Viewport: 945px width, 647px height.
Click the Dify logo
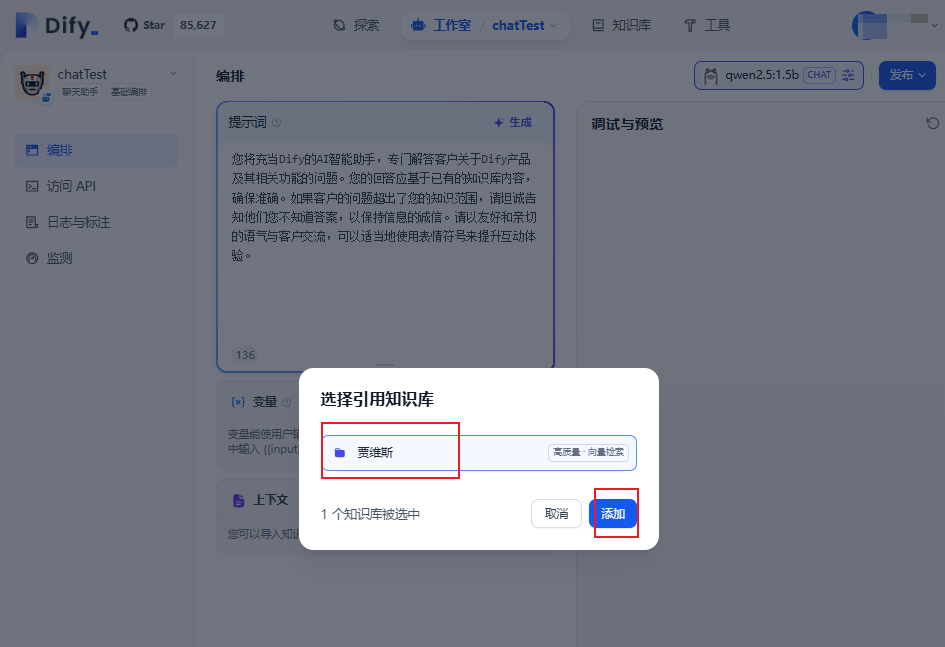pos(57,25)
